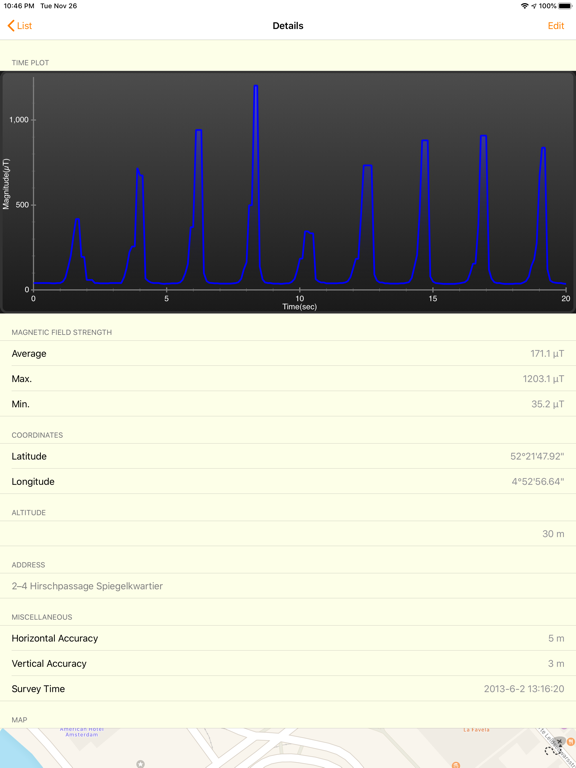The height and width of the screenshot is (768, 576).
Task: Select the Horizontal Accuracy row
Action: click(x=288, y=639)
